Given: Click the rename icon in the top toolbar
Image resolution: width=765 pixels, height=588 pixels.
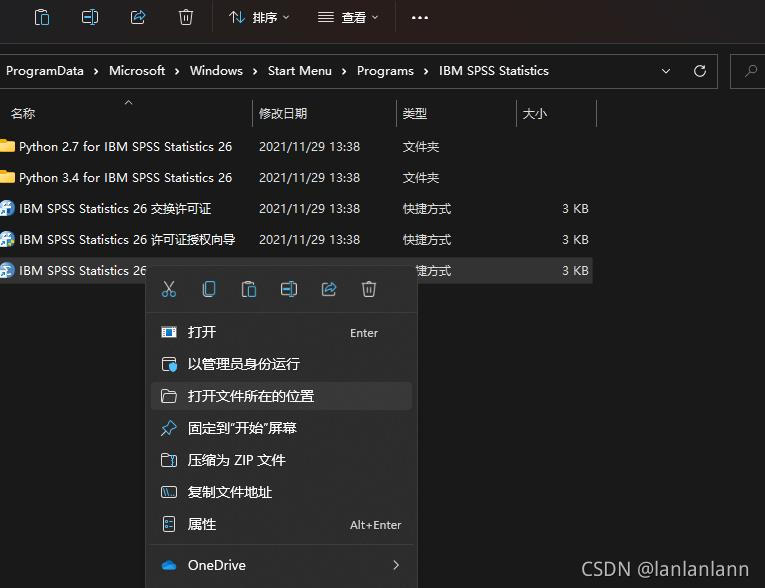Looking at the screenshot, I should click(x=90, y=18).
